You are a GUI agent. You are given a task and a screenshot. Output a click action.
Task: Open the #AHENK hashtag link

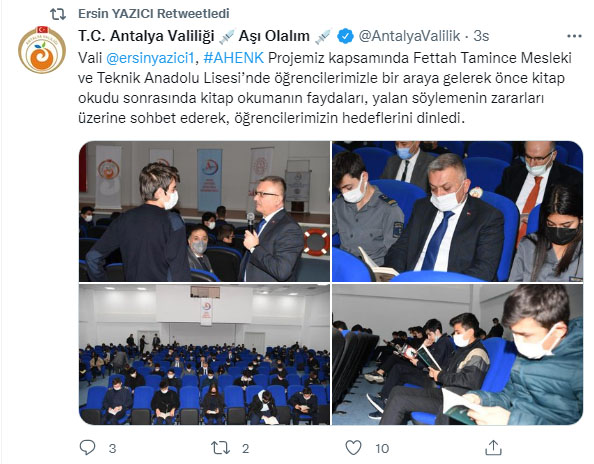[x=233, y=58]
